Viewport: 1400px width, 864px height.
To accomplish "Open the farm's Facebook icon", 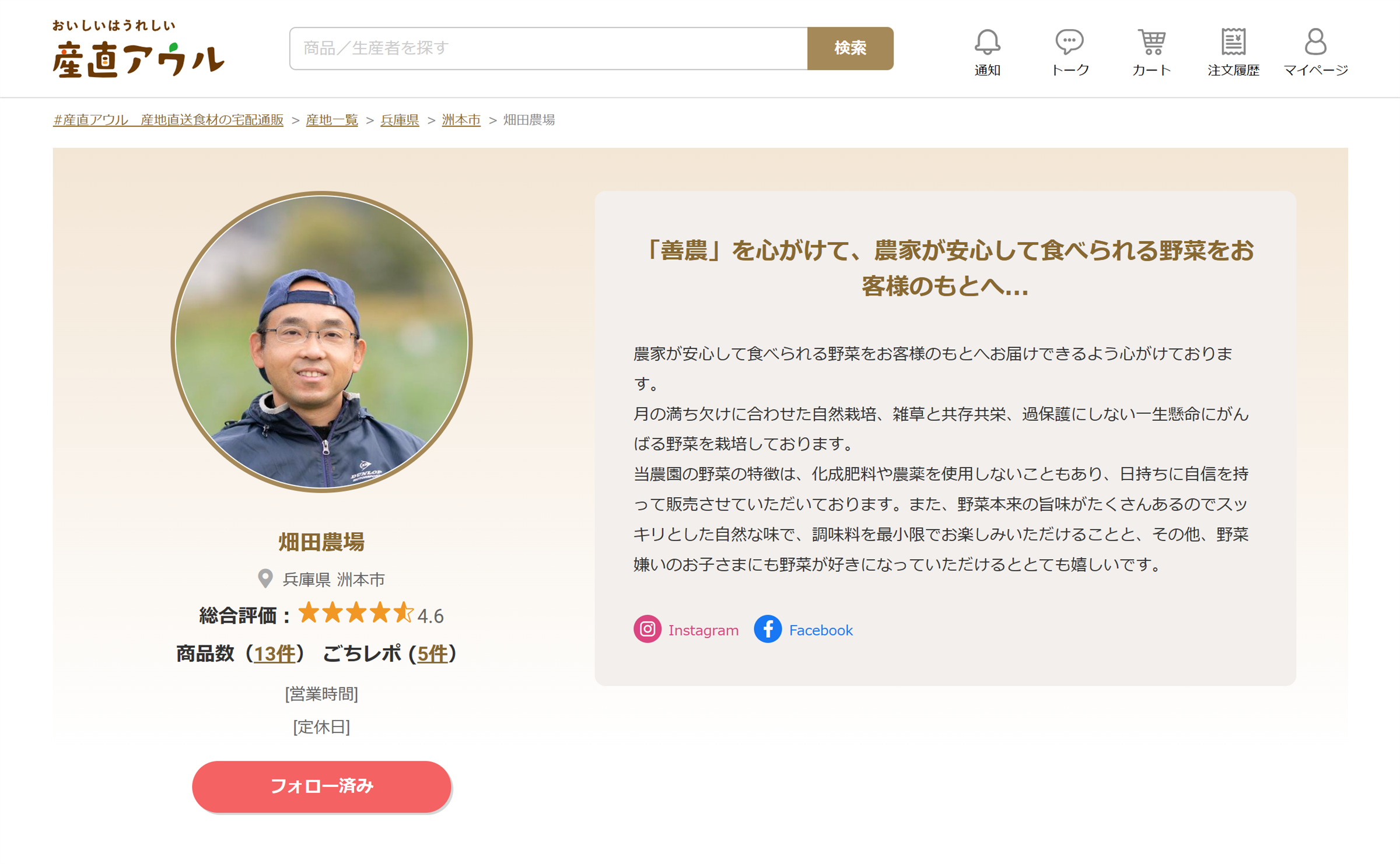I will 768,629.
